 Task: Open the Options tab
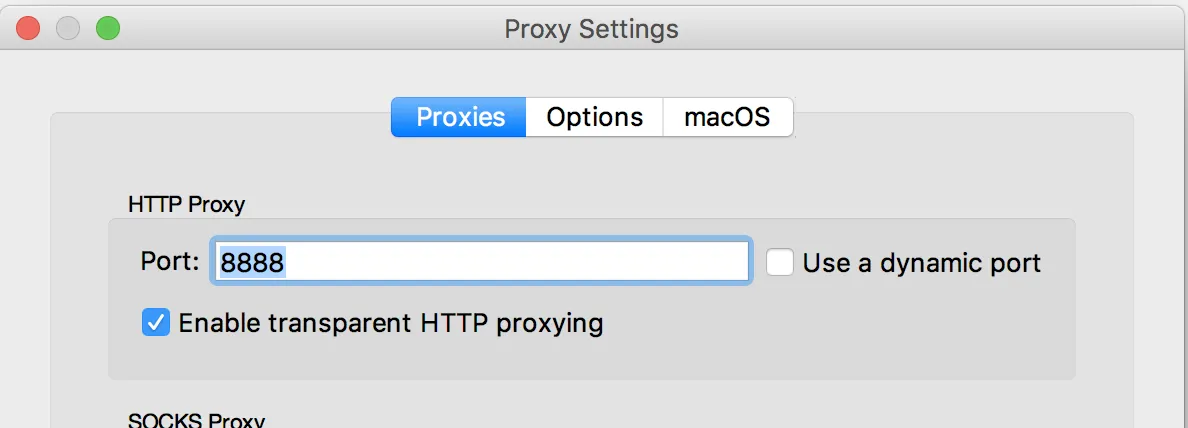coord(594,117)
